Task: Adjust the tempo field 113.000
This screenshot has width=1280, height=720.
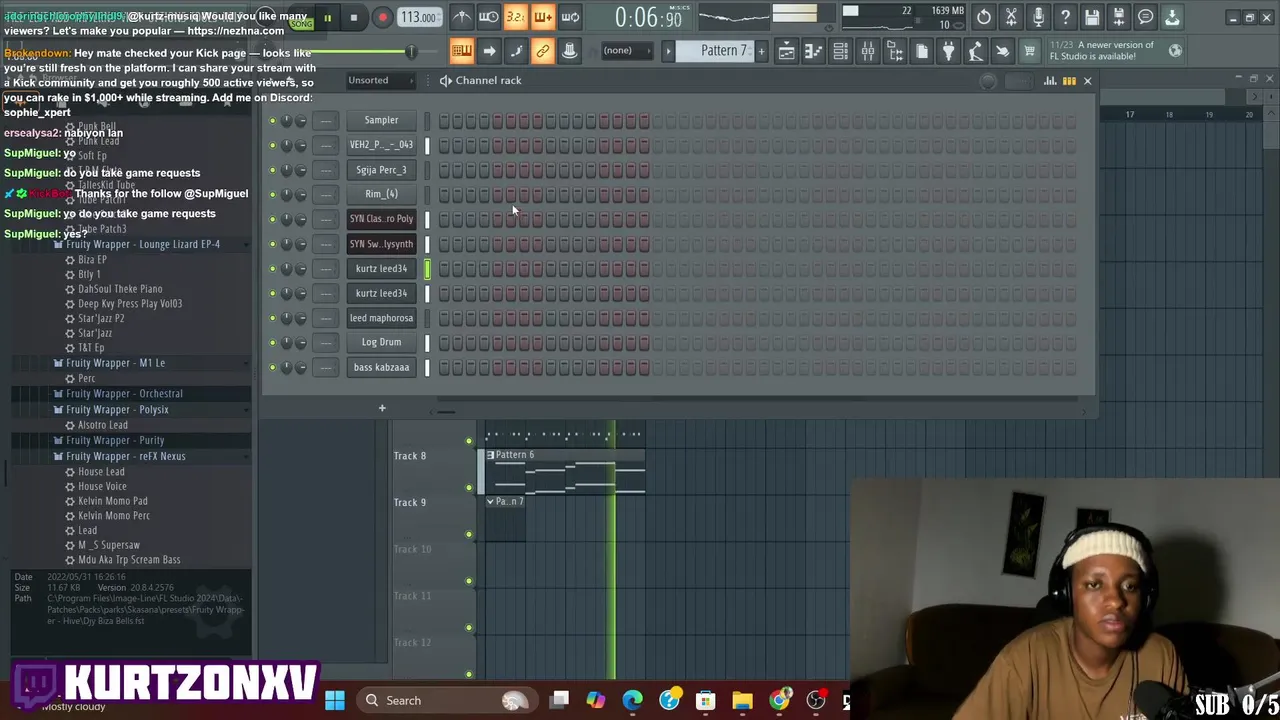Action: pos(419,17)
